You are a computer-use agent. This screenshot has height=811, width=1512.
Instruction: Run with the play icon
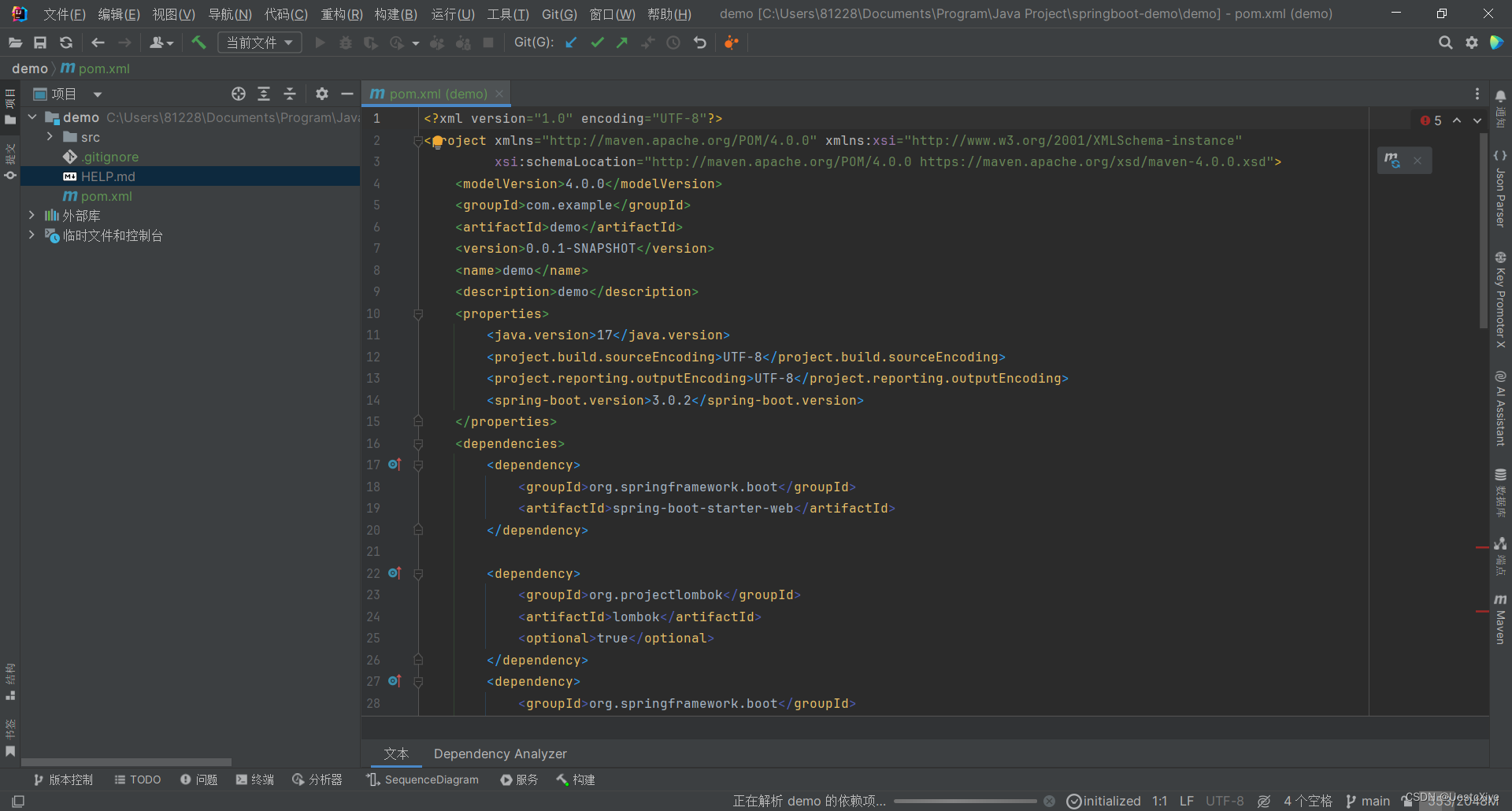(x=320, y=43)
